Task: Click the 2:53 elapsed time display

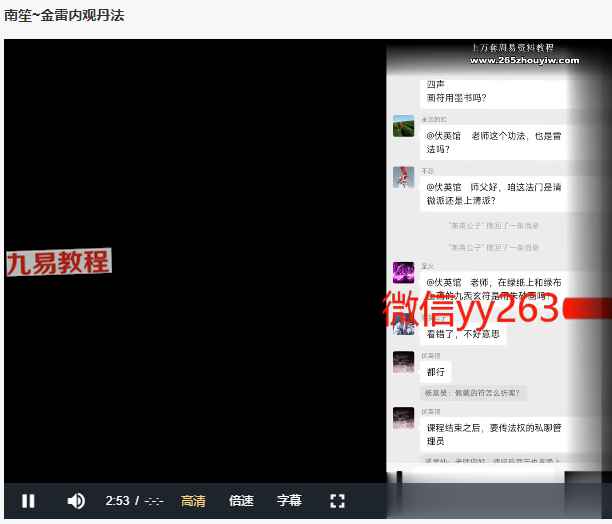Action: [117, 500]
